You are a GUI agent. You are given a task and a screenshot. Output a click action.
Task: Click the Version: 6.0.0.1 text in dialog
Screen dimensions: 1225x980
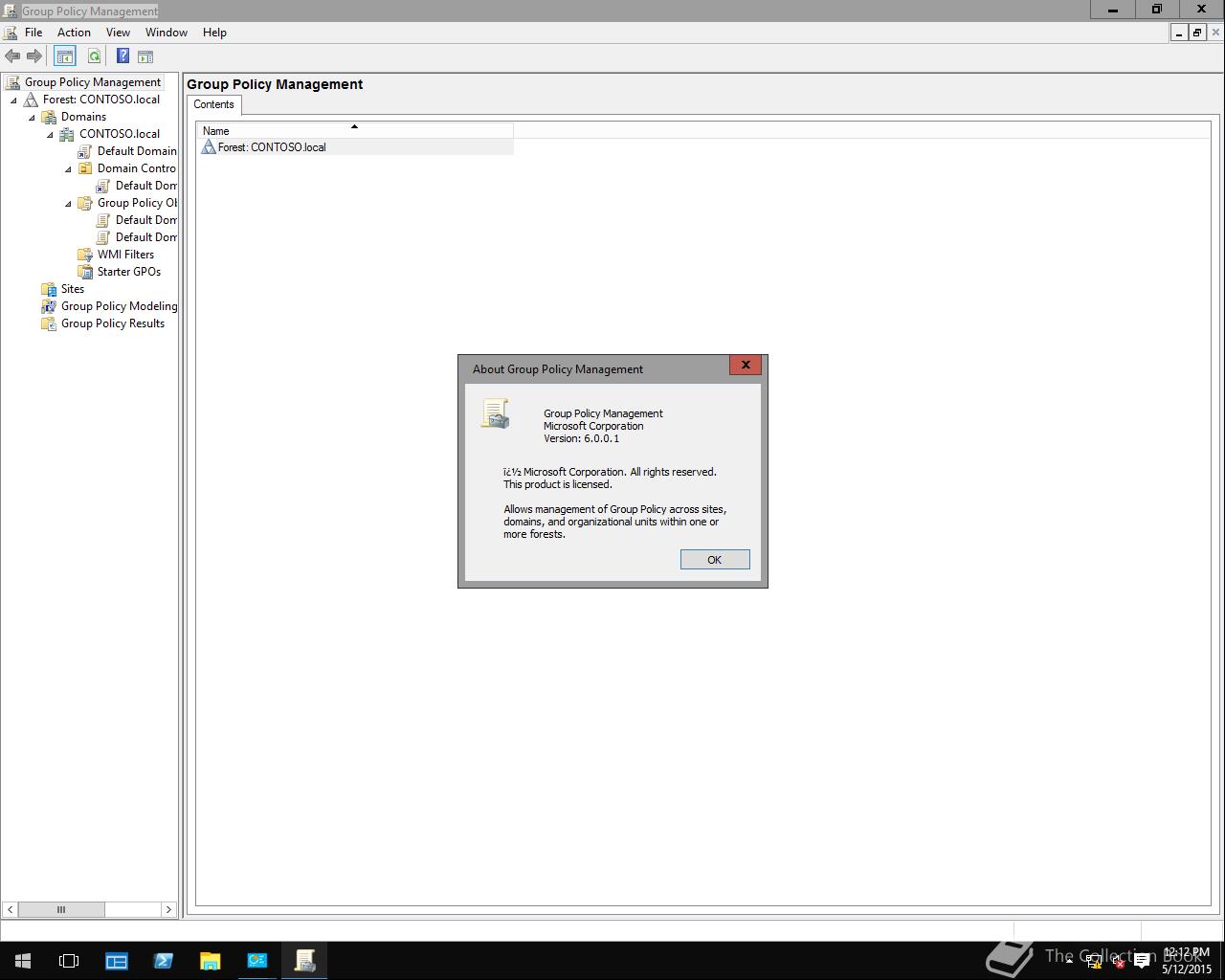point(582,439)
